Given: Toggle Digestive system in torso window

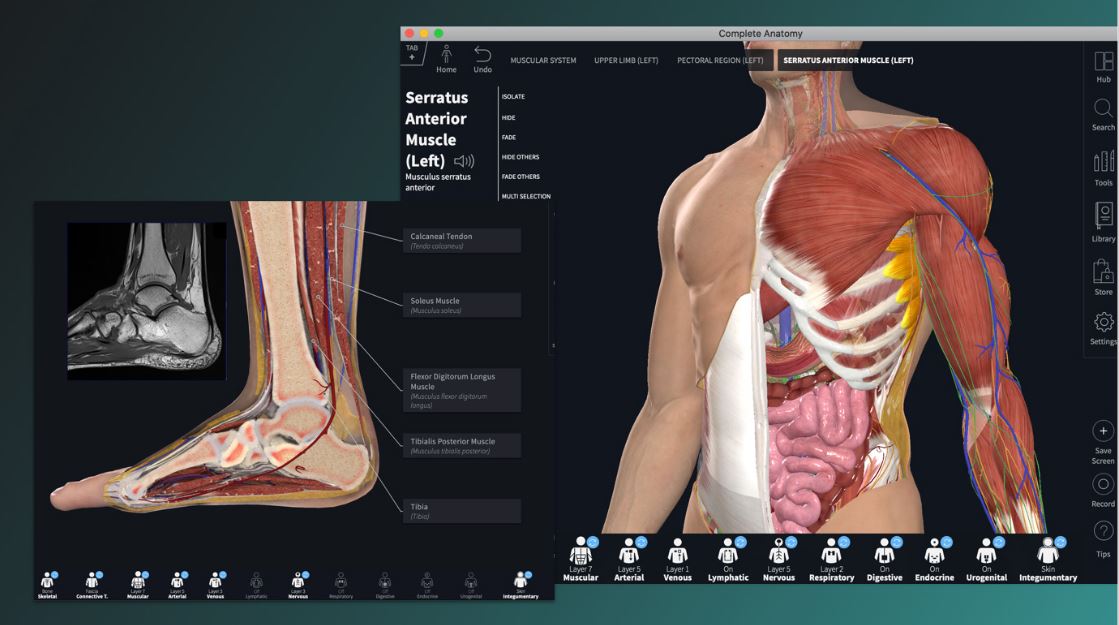Looking at the screenshot, I should pyautogui.click(x=884, y=559).
